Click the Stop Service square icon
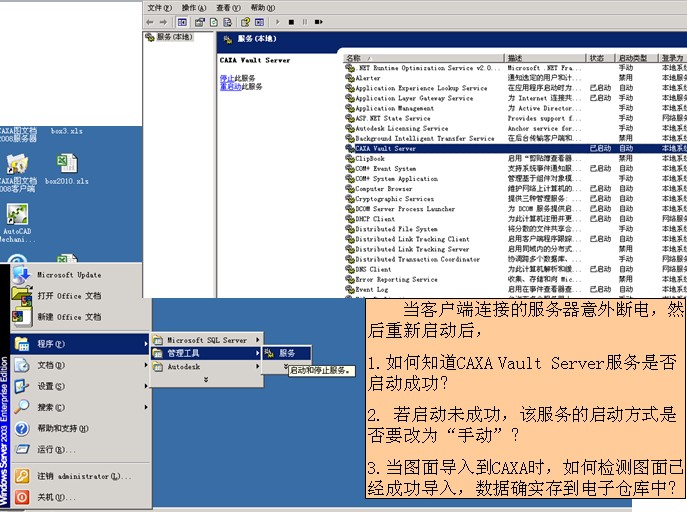The height and width of the screenshot is (512, 687). [291, 22]
